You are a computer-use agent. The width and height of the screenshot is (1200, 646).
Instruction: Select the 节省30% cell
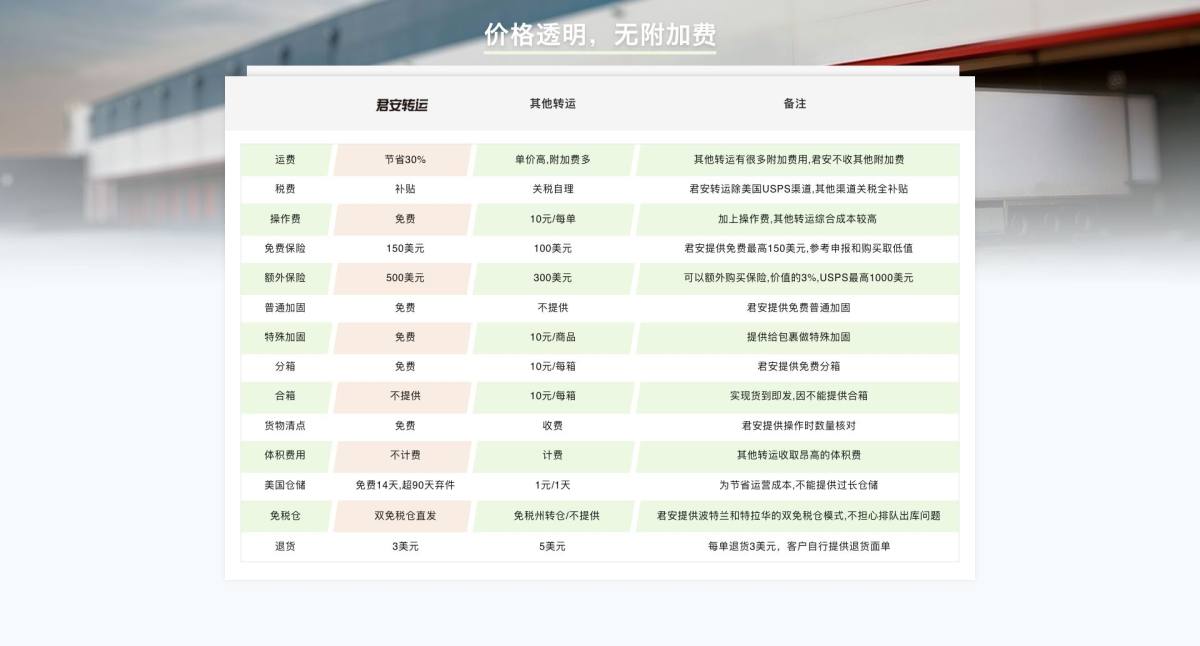click(404, 159)
